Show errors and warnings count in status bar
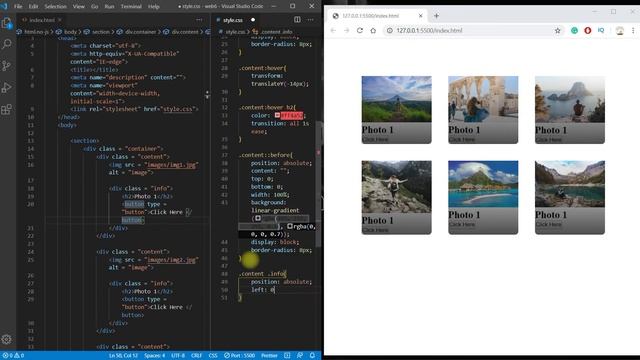640x360 pixels. click(x=13, y=356)
